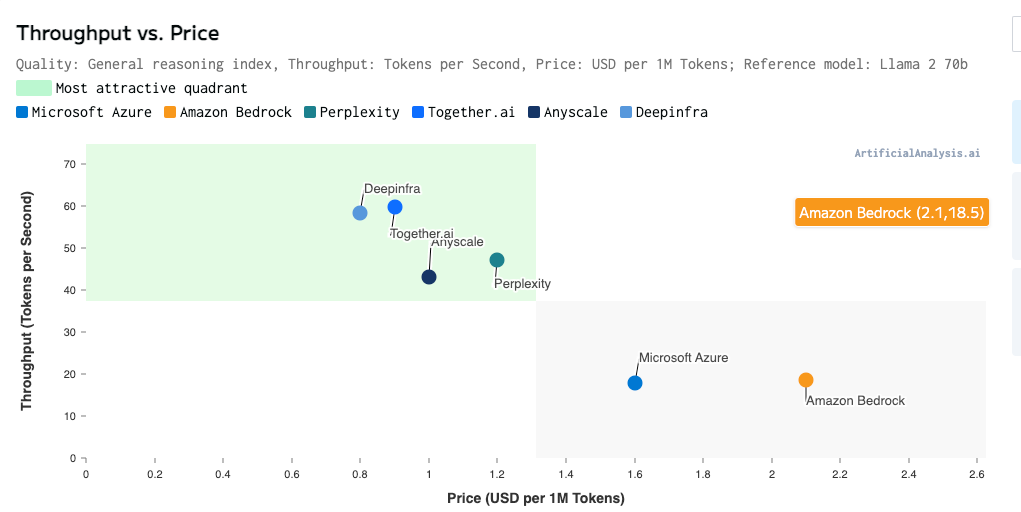Hide Together.ai series via legend
1021x512 pixels.
462,112
